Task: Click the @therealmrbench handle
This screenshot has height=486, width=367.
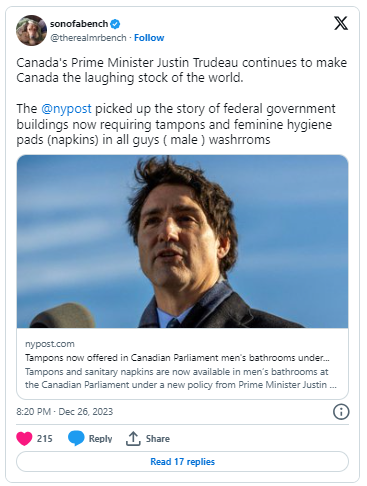Action: click(88, 38)
